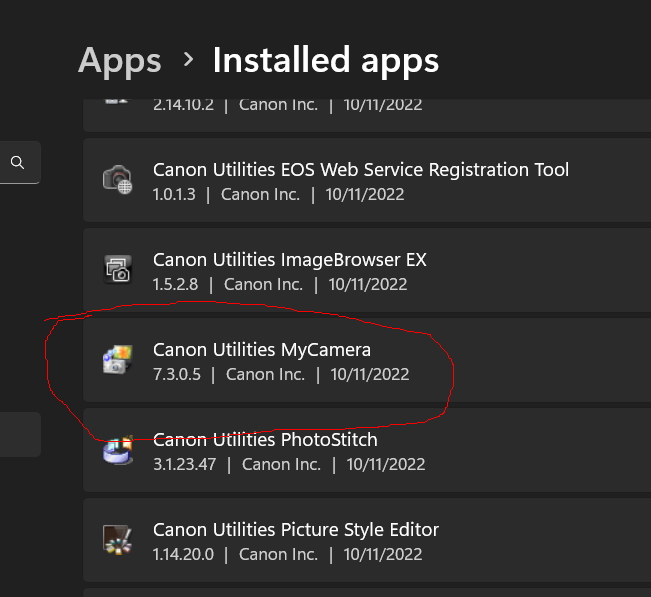This screenshot has height=597, width=651.
Task: Click the ImageBrowser EX camera icon
Action: click(x=117, y=270)
